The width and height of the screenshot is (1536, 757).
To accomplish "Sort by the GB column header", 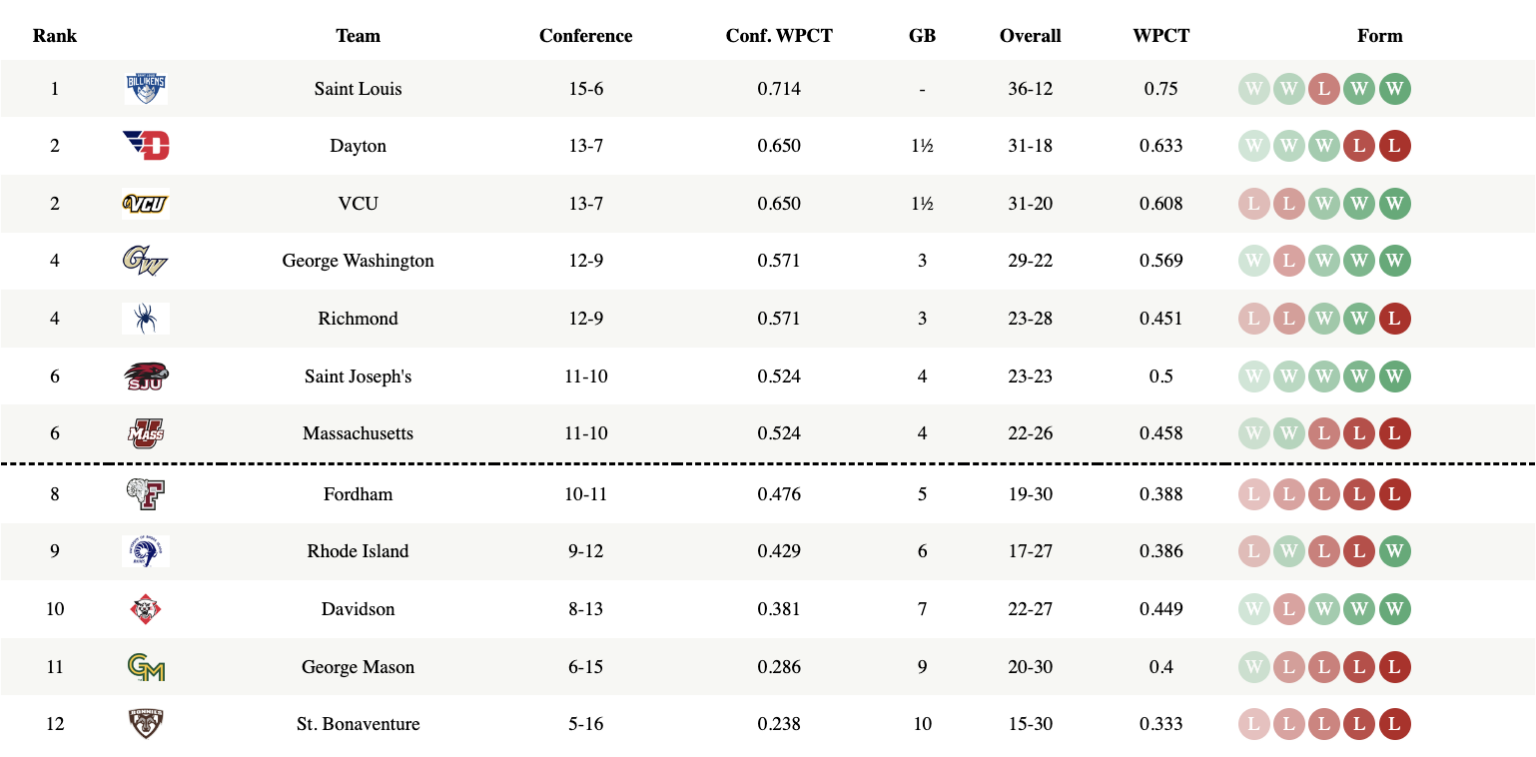I will tap(922, 36).
